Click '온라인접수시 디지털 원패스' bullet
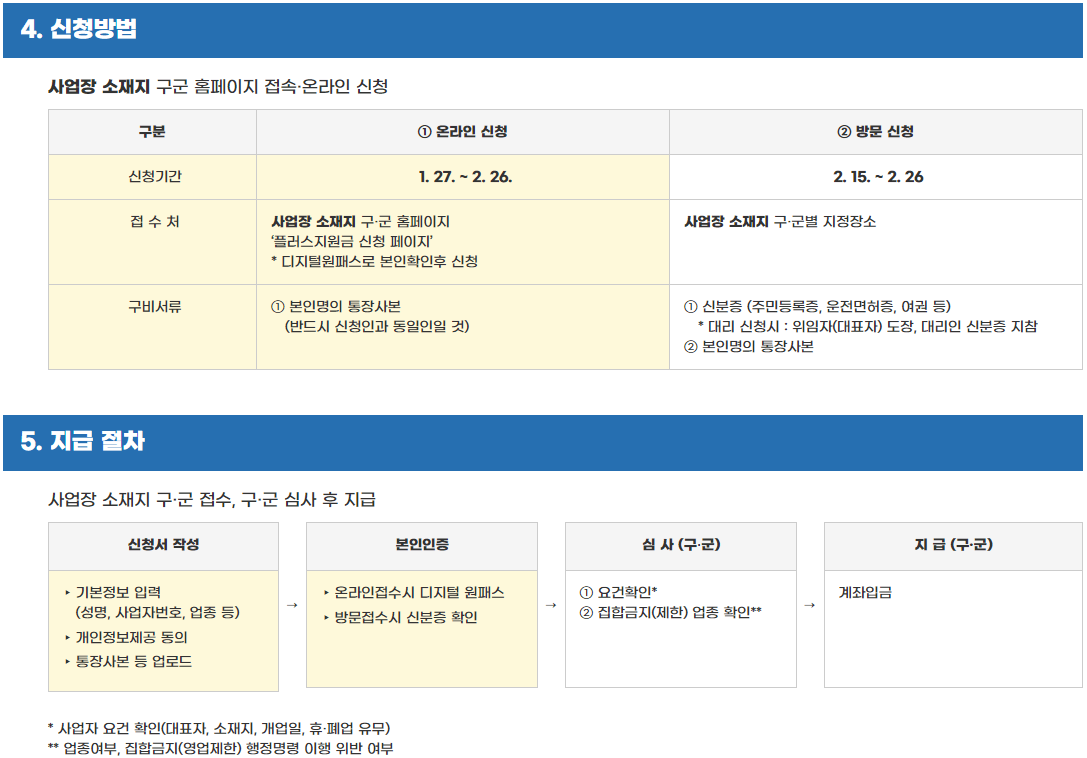This screenshot has height=758, width=1087. 414,593
